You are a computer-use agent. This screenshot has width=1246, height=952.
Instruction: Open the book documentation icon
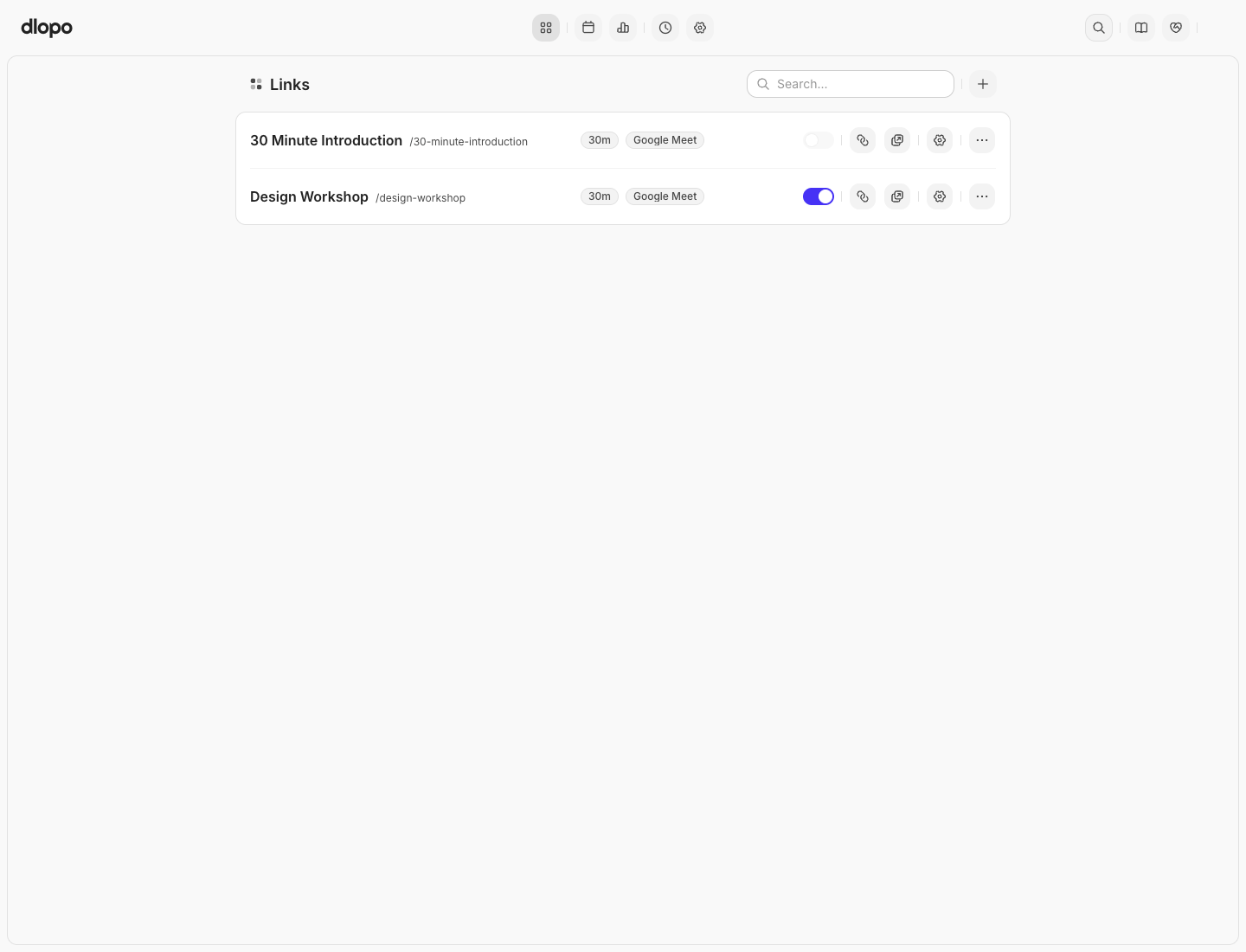tap(1141, 28)
